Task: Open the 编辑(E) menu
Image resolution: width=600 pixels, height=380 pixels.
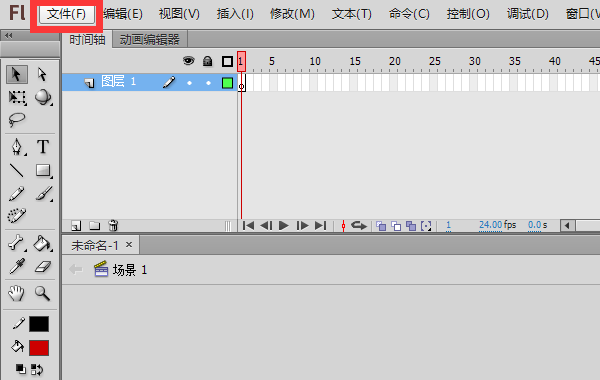Action: coord(123,14)
